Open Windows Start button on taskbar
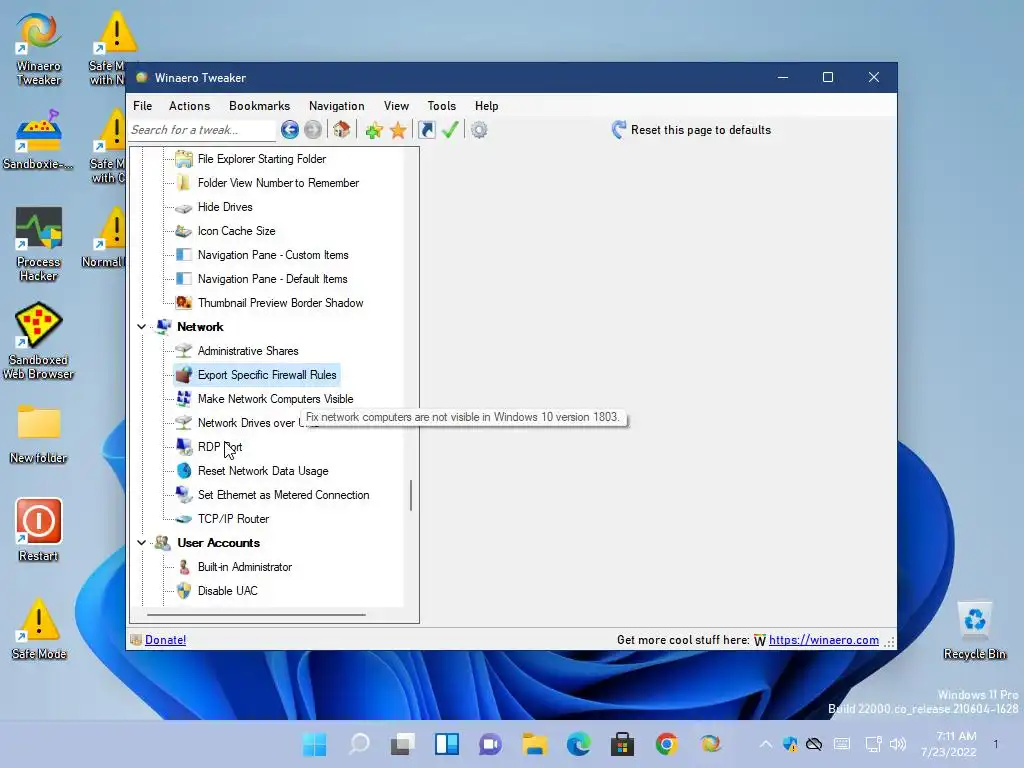The width and height of the screenshot is (1024, 768). (x=314, y=744)
